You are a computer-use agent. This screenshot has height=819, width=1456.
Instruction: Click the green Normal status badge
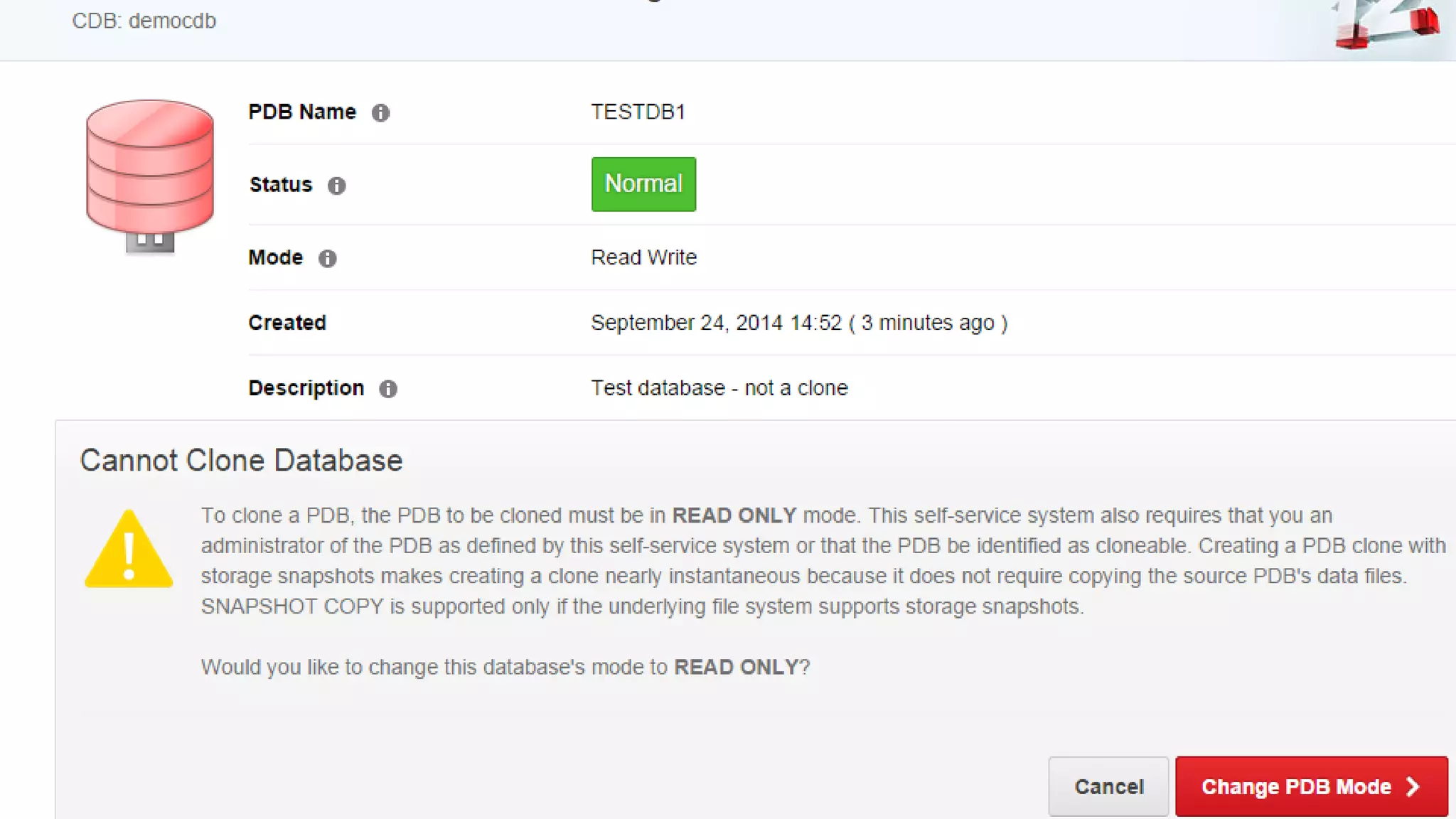pos(643,184)
